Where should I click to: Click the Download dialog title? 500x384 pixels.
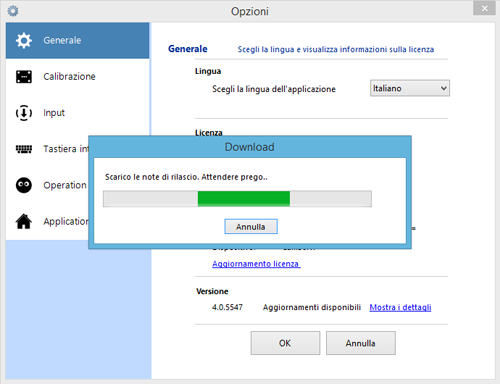250,147
